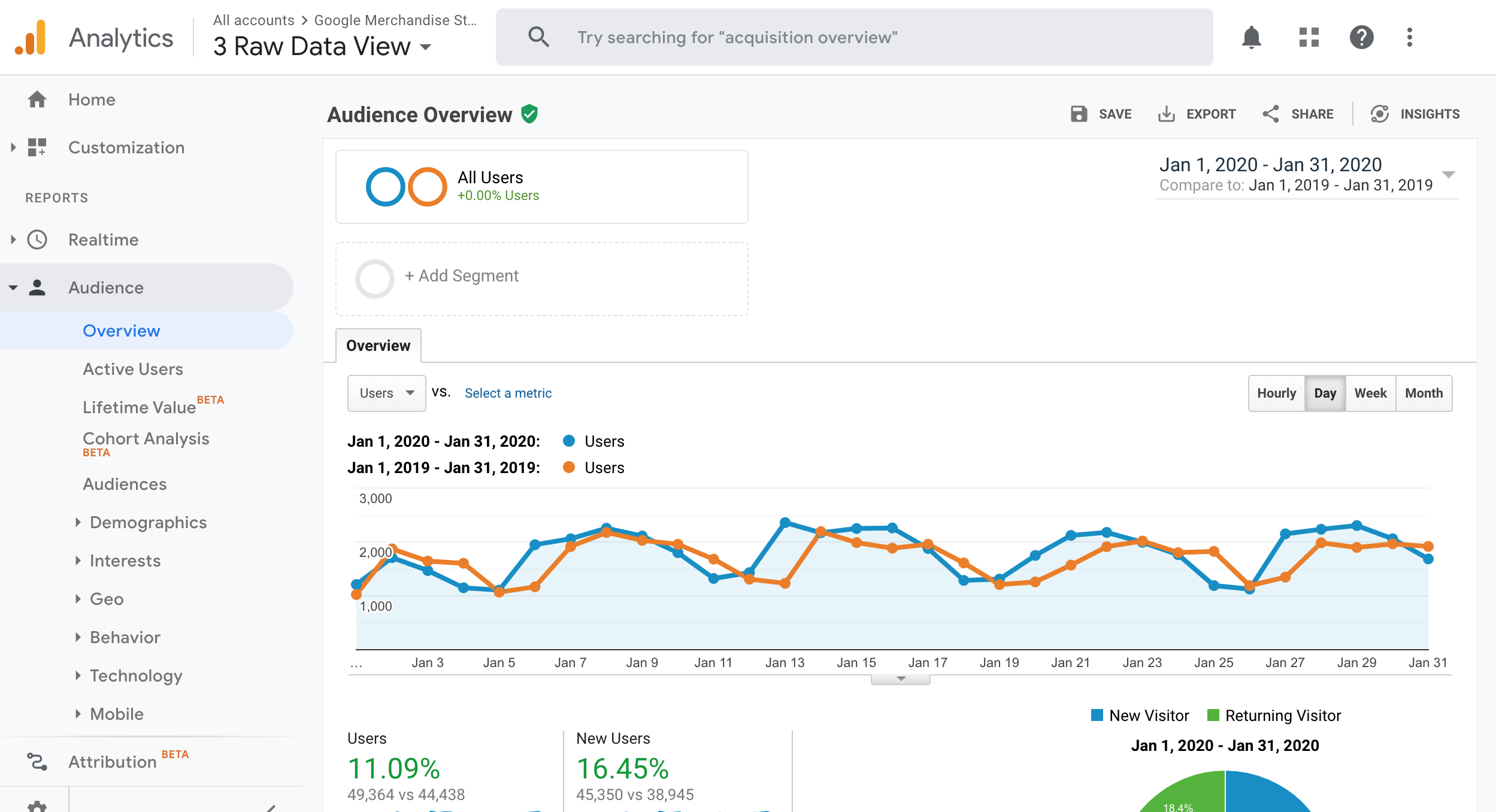Click the Users 11.09% metric
1496x812 pixels.
pos(393,768)
